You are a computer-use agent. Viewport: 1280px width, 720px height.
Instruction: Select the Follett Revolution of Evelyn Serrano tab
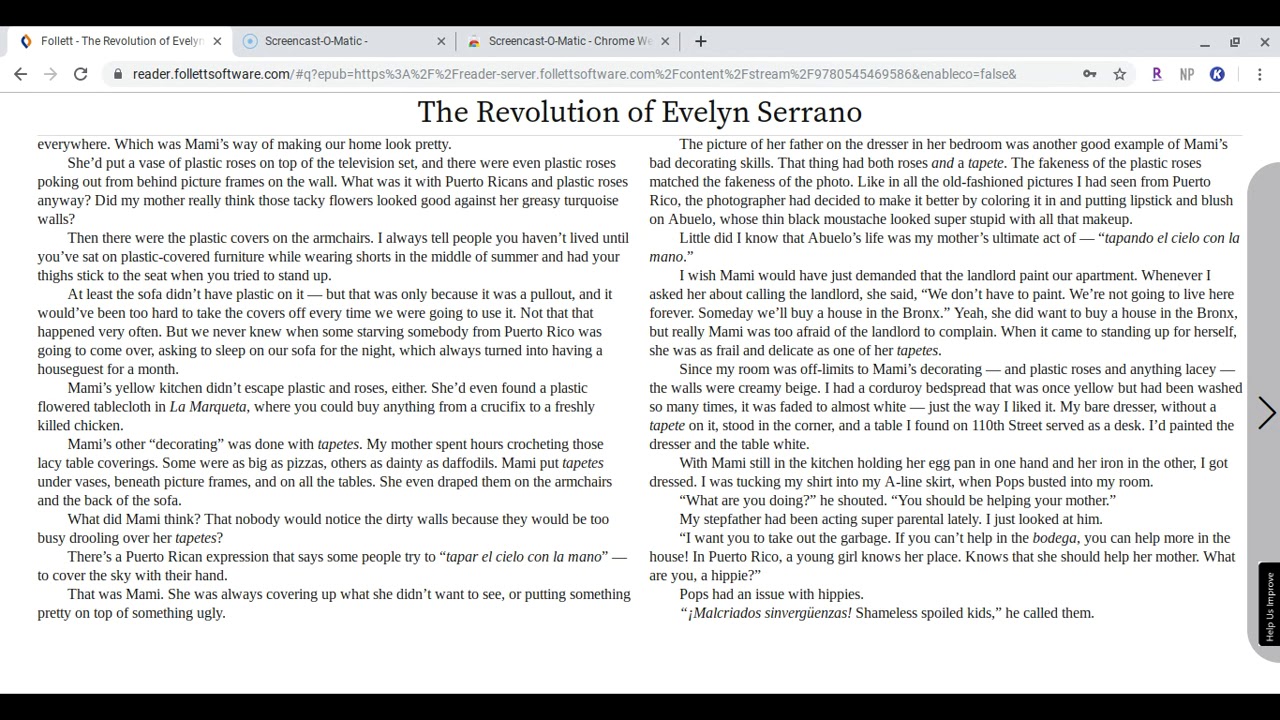[x=119, y=41]
